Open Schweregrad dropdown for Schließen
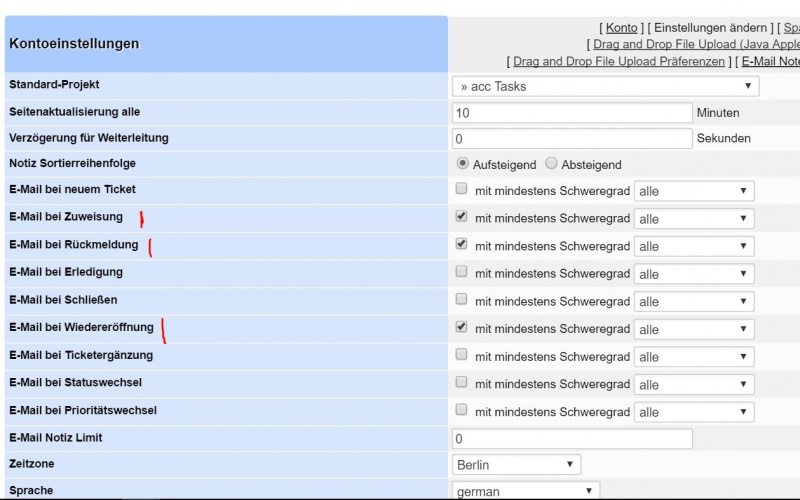 (x=694, y=302)
